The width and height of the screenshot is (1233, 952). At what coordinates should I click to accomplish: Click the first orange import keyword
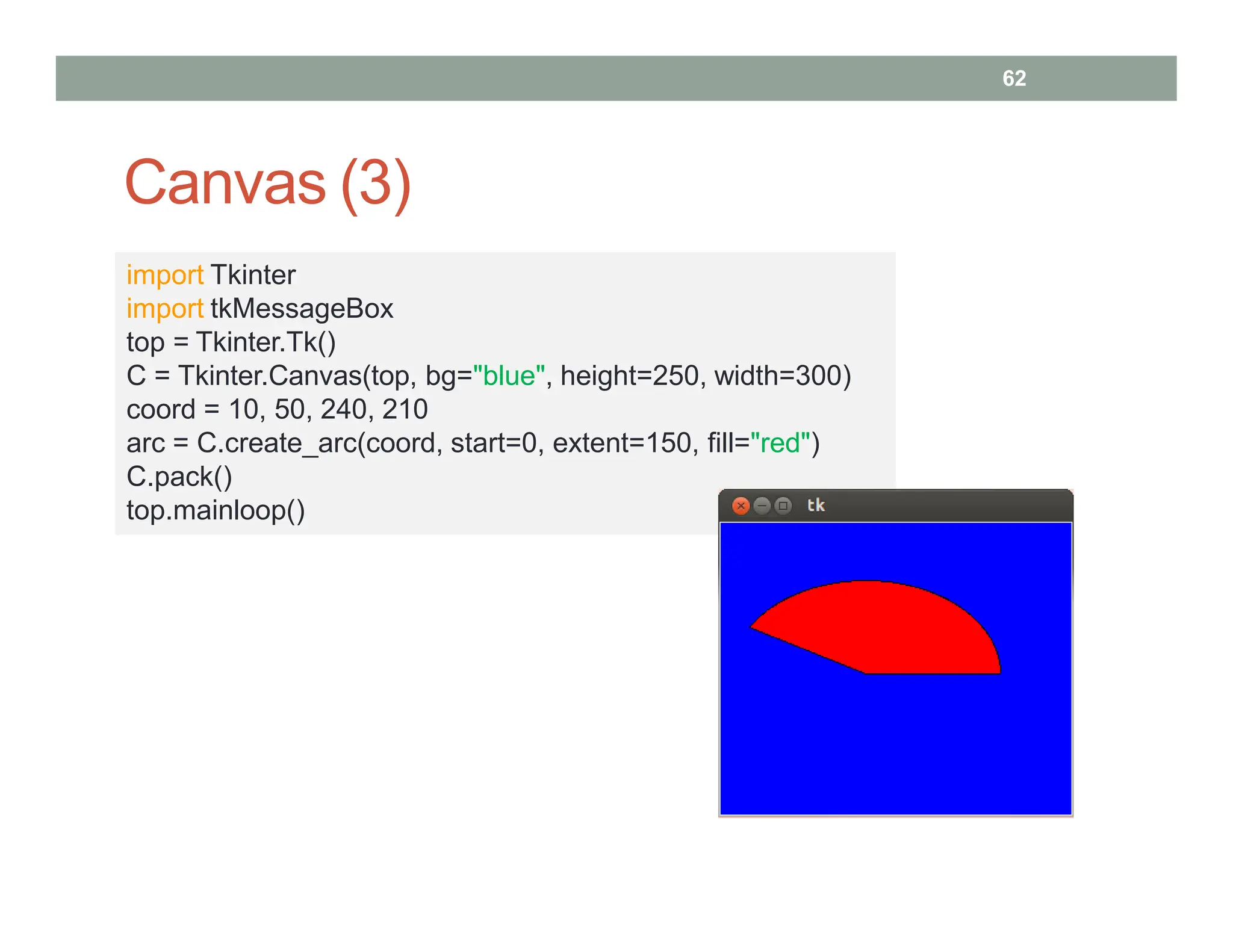click(164, 275)
